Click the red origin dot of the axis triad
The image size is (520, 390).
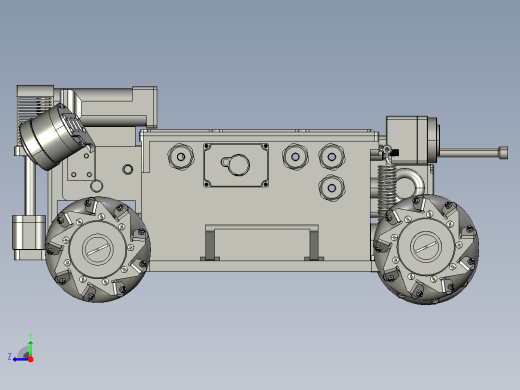(x=31, y=359)
